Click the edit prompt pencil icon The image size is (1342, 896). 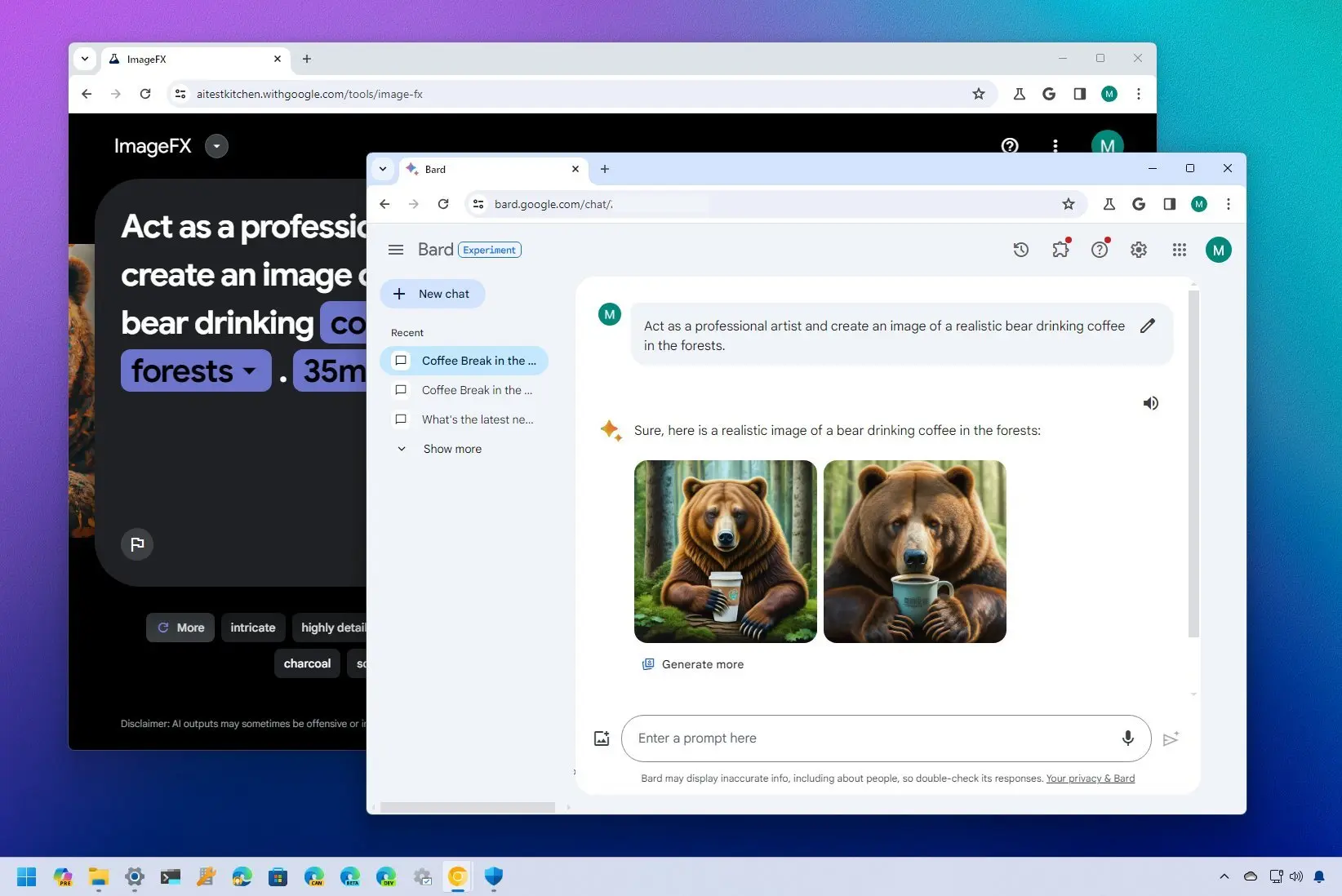(1148, 326)
